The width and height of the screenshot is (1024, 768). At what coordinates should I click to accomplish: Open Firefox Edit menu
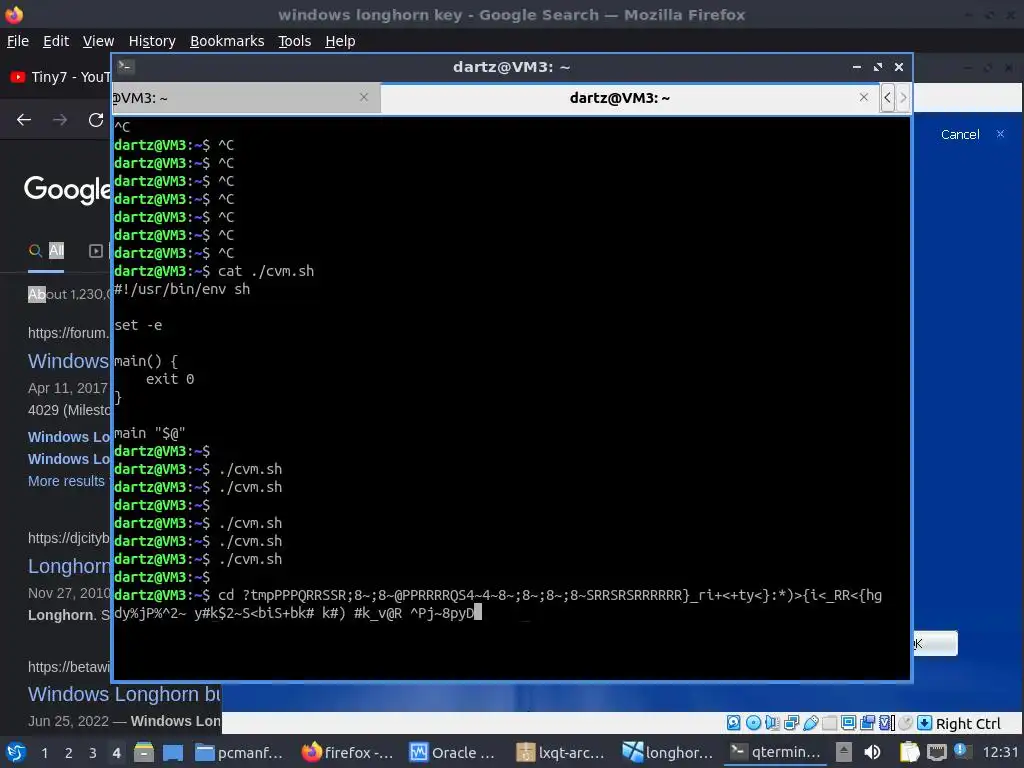point(56,41)
